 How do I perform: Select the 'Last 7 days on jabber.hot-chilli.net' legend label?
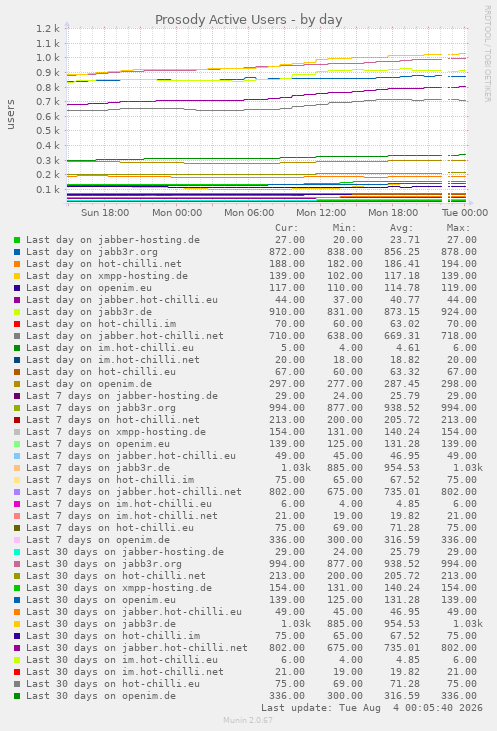[x=134, y=492]
